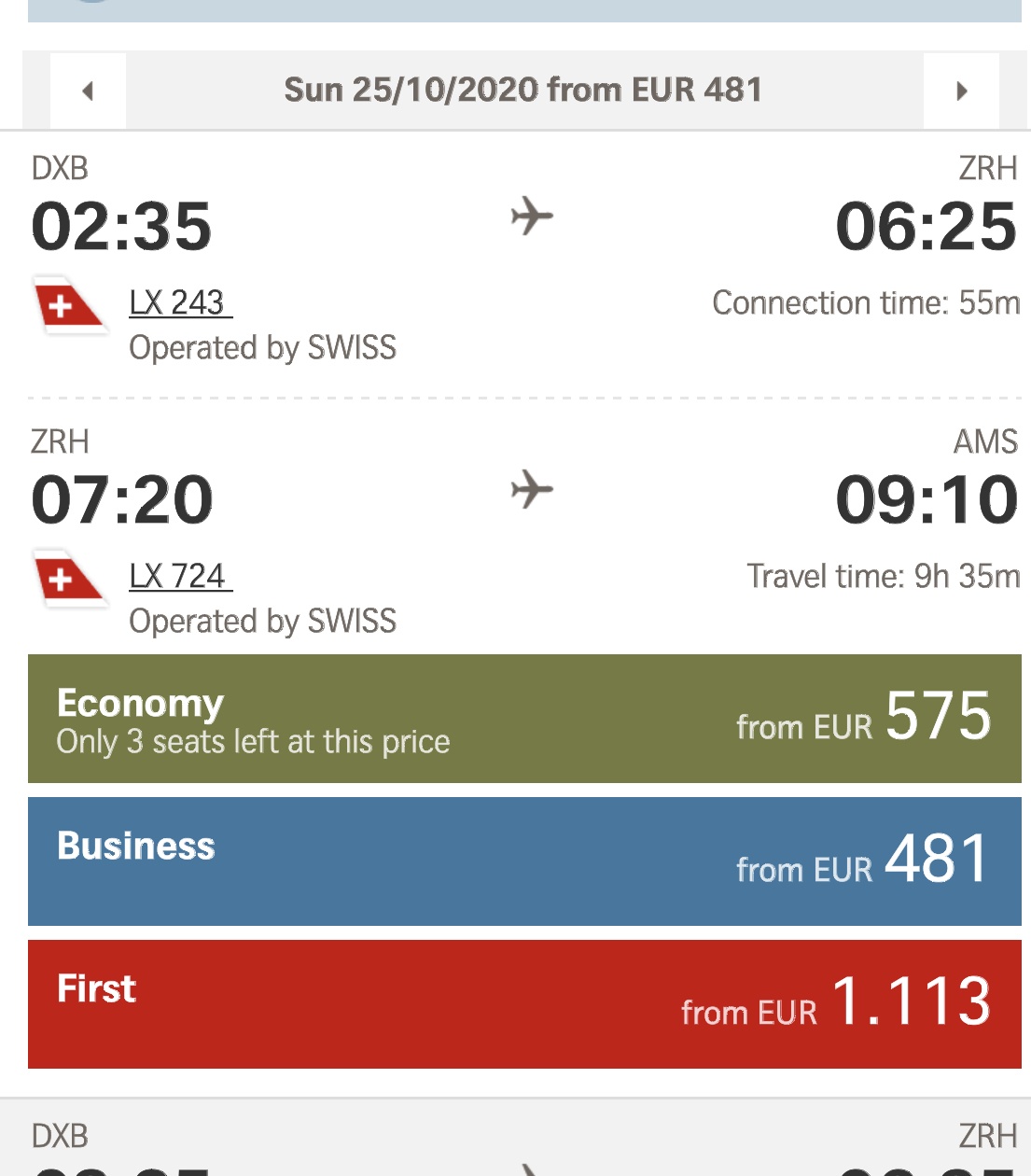Click the Sun 25/10/2020 date header
1031x1176 pixels.
pos(523,90)
